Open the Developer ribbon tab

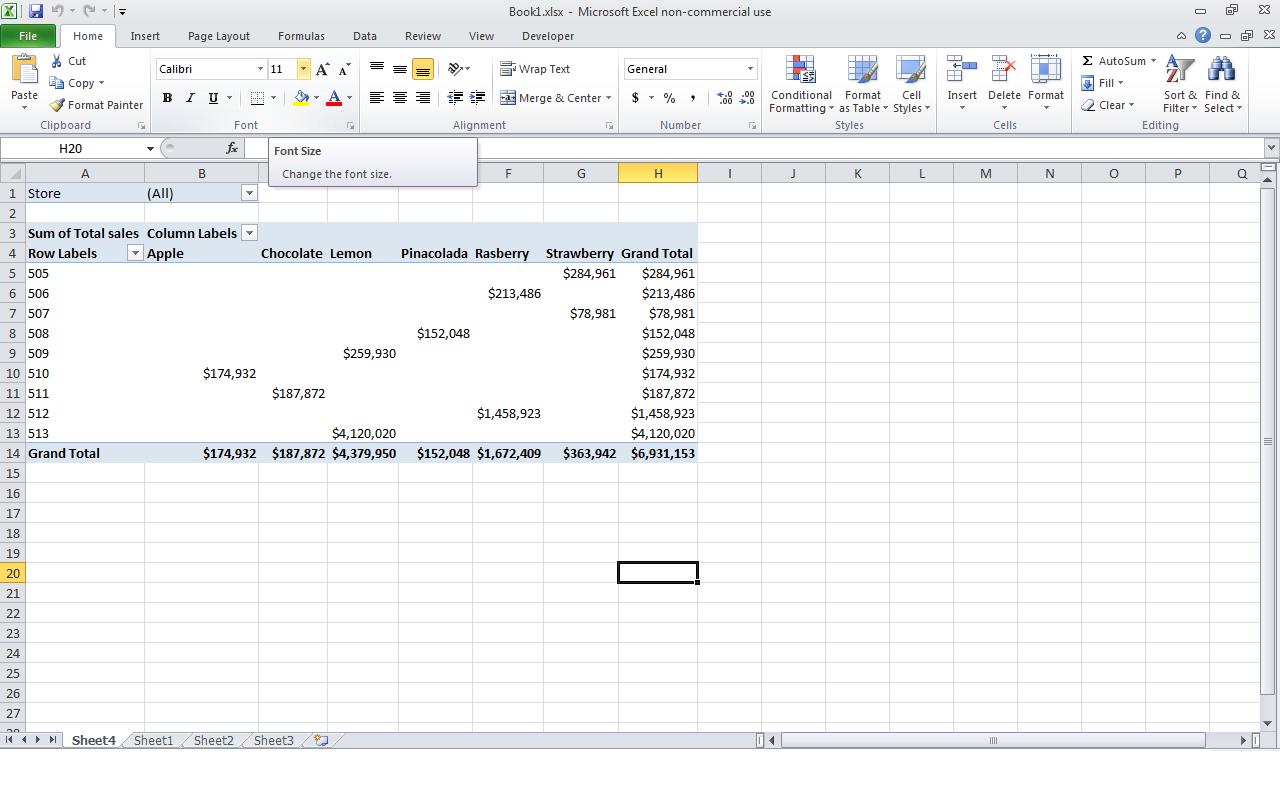click(547, 36)
